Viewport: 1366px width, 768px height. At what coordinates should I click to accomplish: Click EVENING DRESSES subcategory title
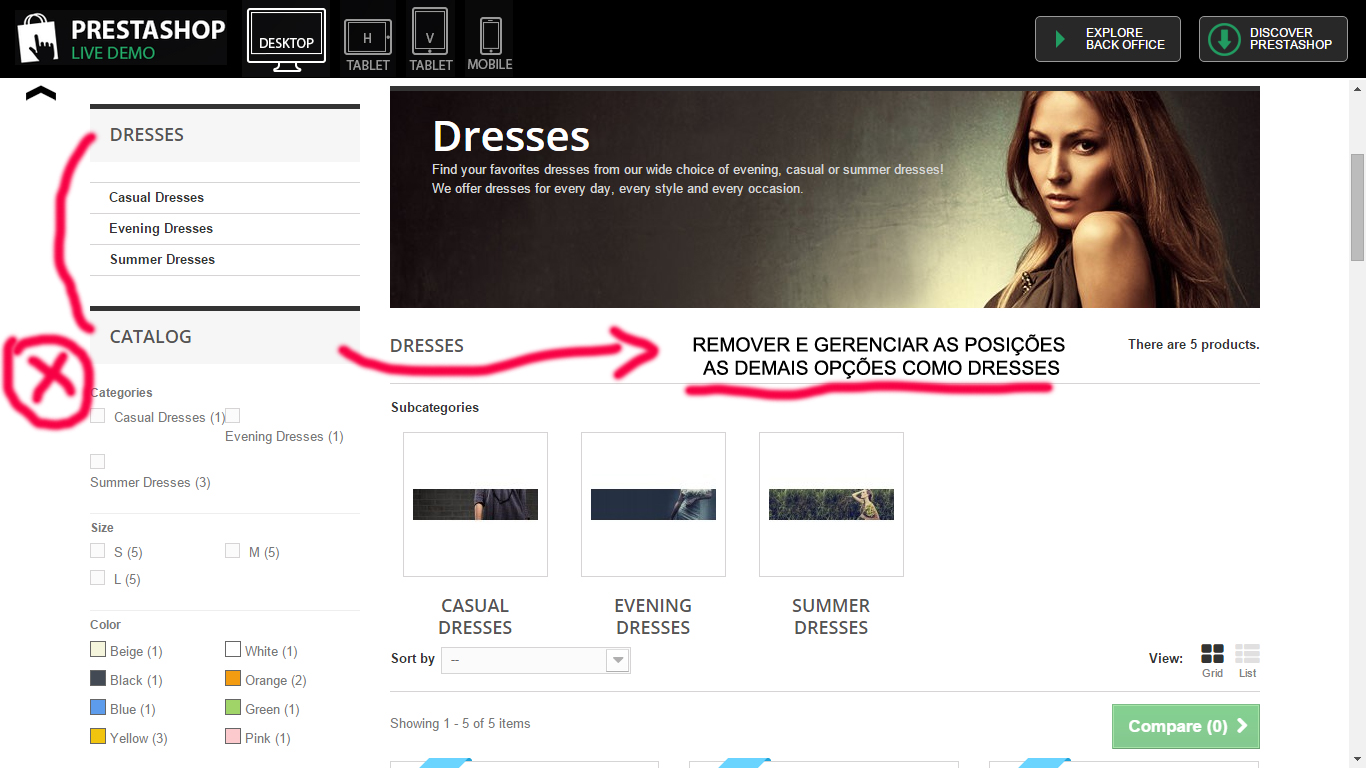point(653,617)
